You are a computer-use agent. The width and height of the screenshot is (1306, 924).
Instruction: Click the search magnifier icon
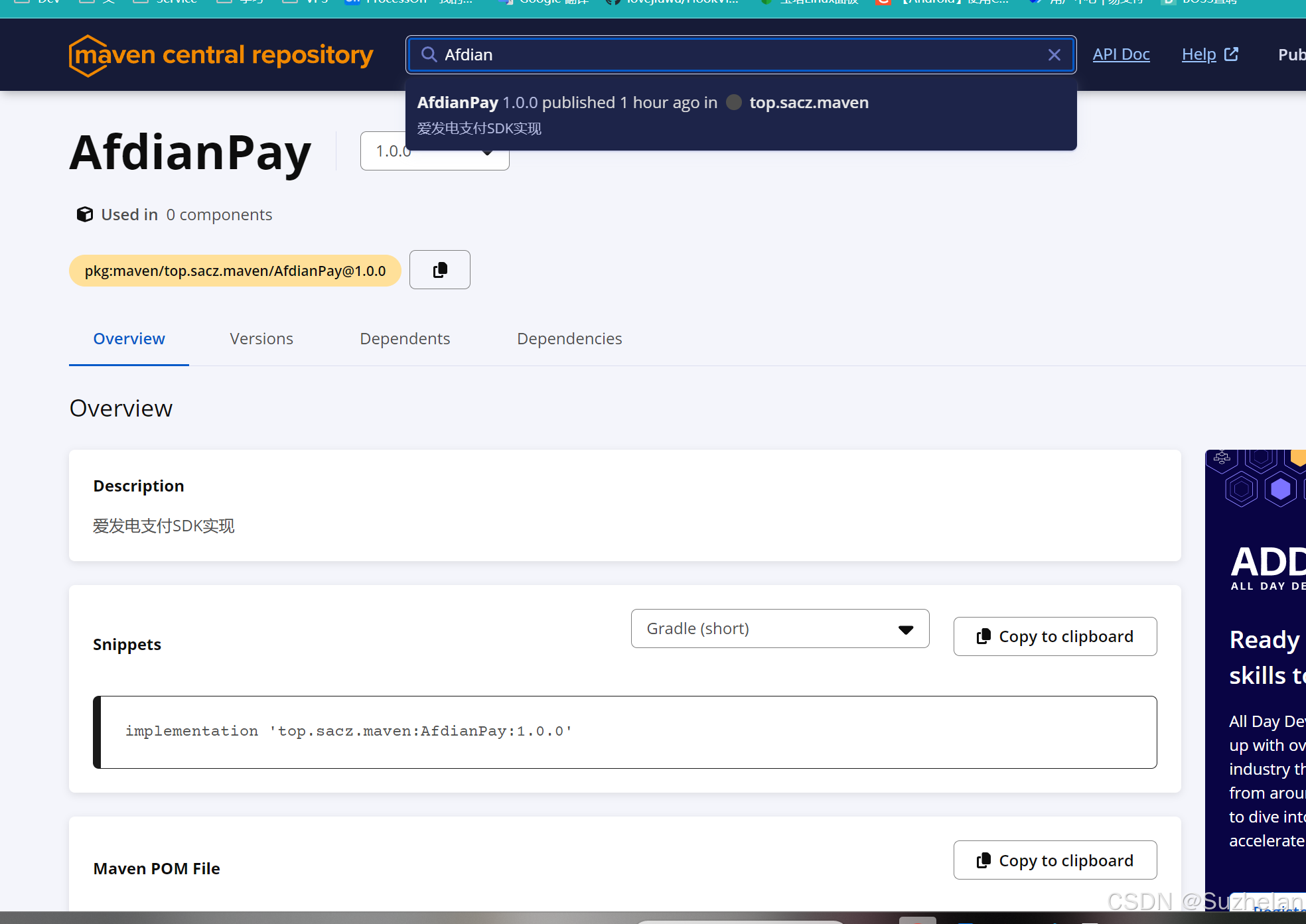[x=429, y=54]
